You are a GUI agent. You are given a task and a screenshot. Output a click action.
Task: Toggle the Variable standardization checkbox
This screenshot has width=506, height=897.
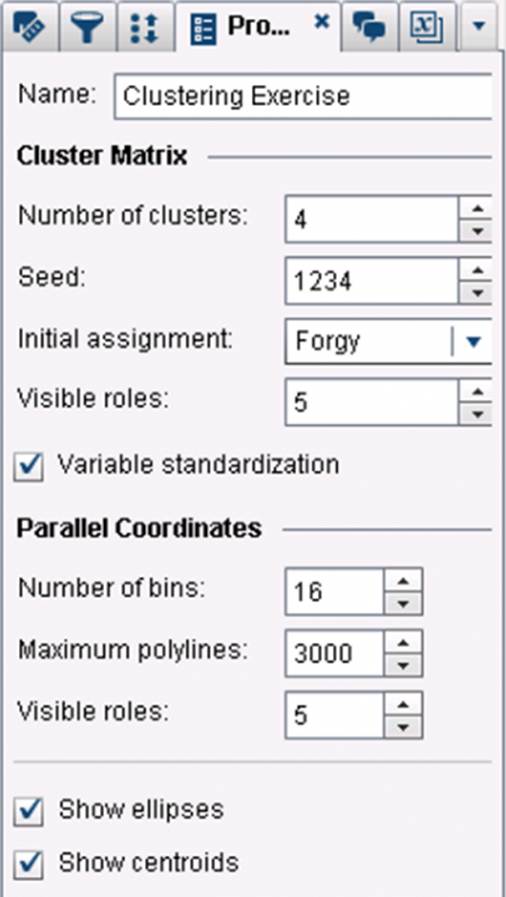tap(29, 466)
